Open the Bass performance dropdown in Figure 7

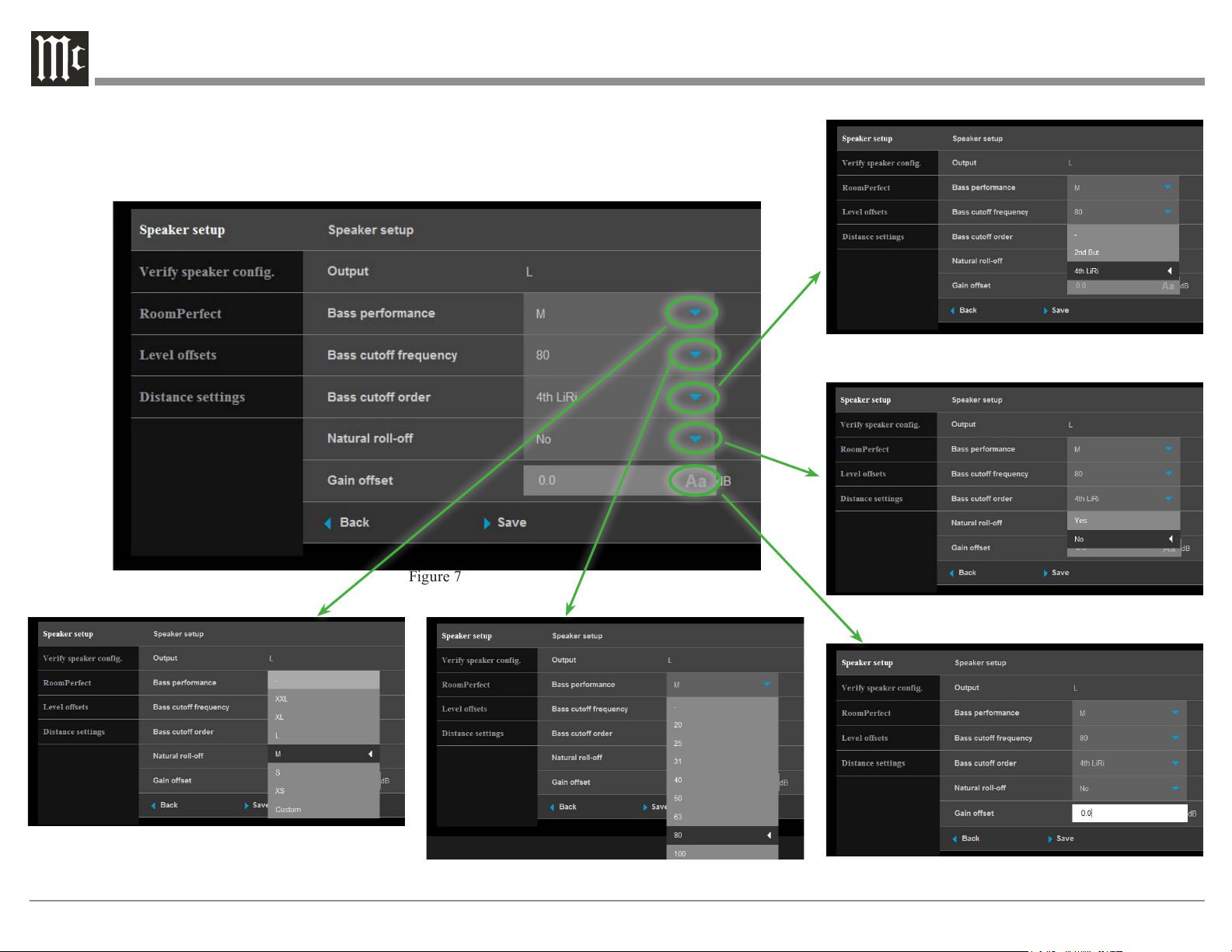(694, 313)
